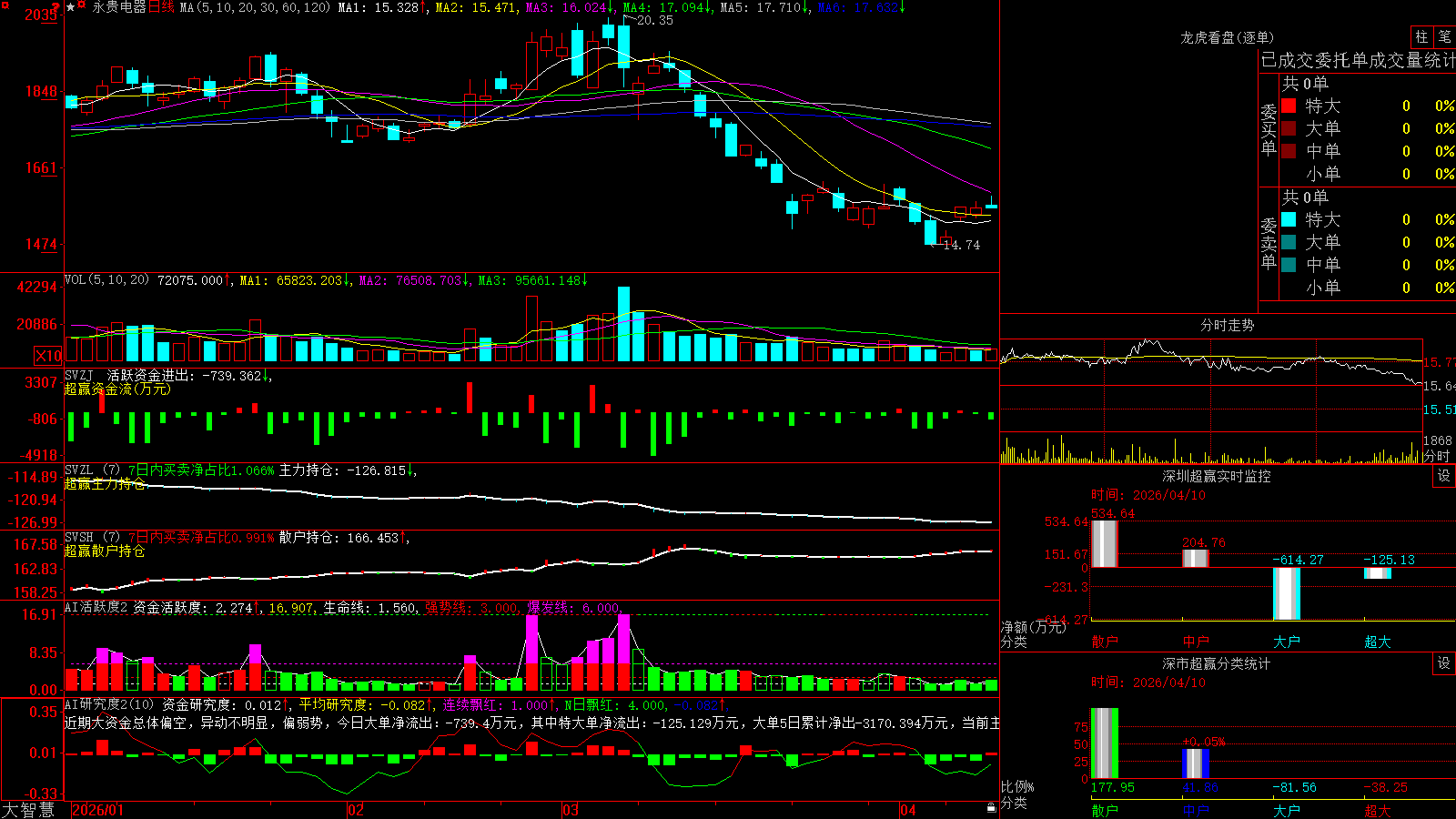Click the SVZJ indicator name
The height and width of the screenshot is (819, 1456).
[79, 375]
